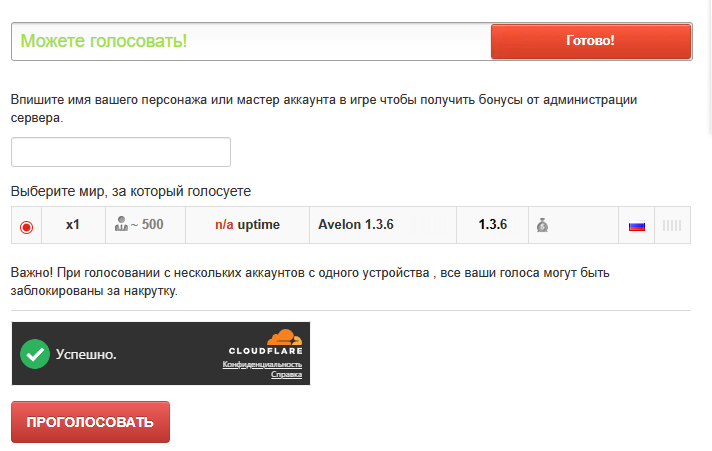Click the Успешно. verification text
712x451 pixels.
[x=86, y=354]
